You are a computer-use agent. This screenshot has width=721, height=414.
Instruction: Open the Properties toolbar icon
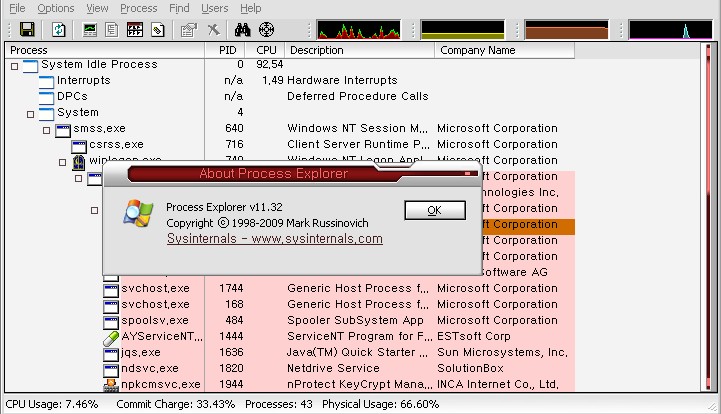(x=189, y=30)
